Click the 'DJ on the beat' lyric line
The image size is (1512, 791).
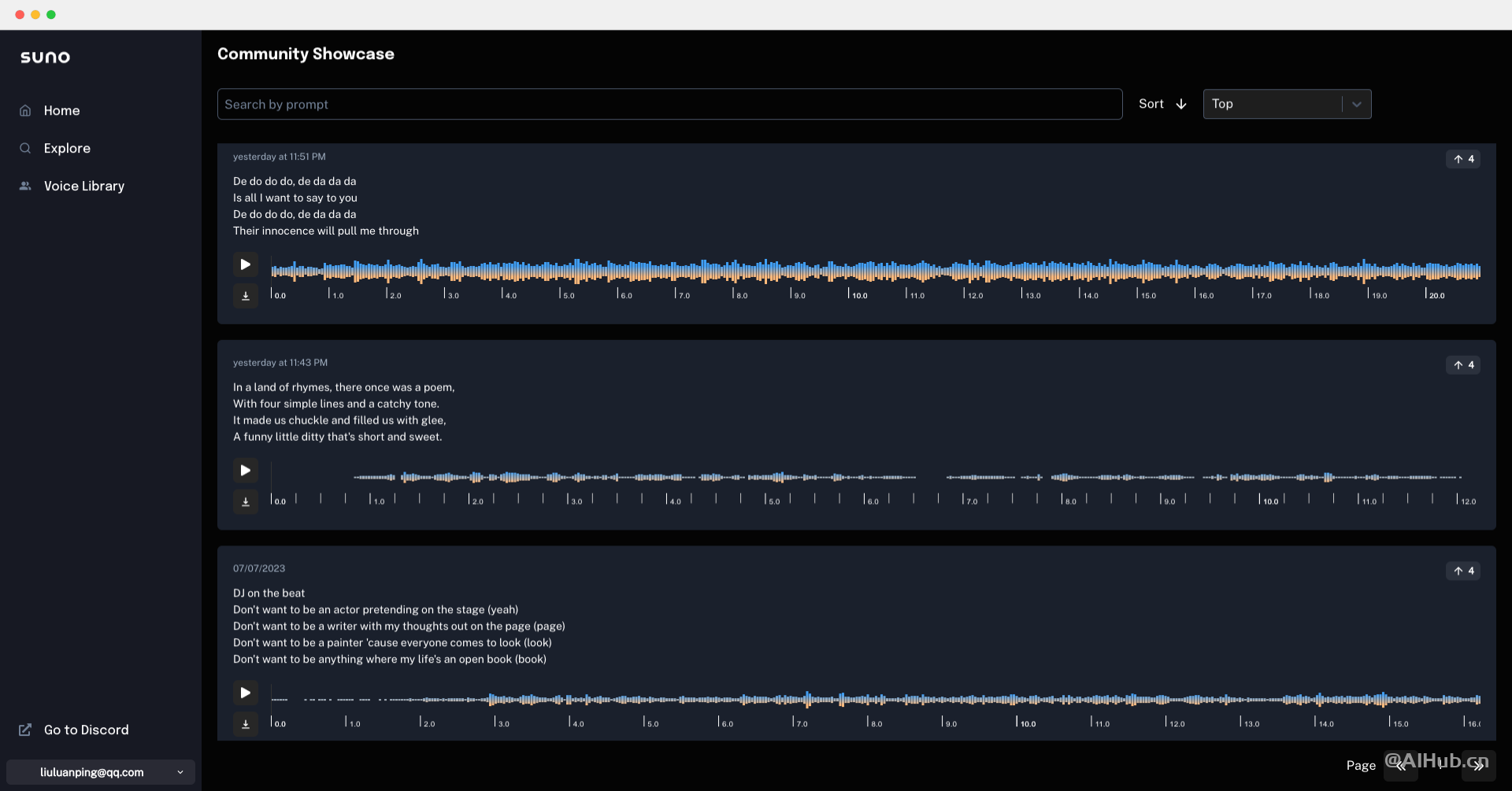pos(269,593)
